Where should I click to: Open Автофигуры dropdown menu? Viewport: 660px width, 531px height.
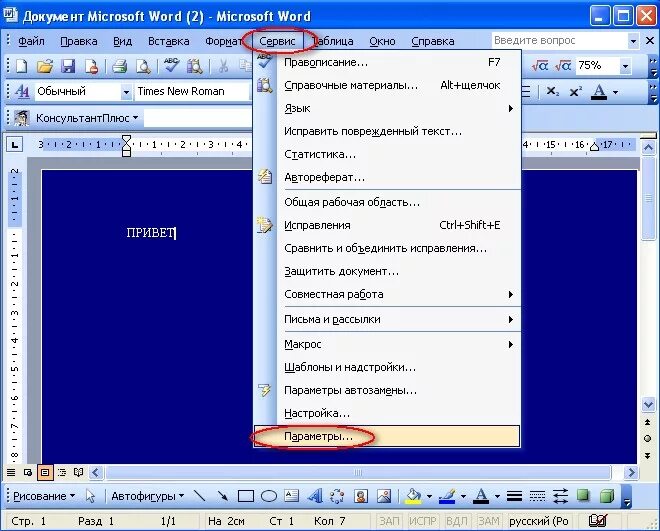(147, 496)
